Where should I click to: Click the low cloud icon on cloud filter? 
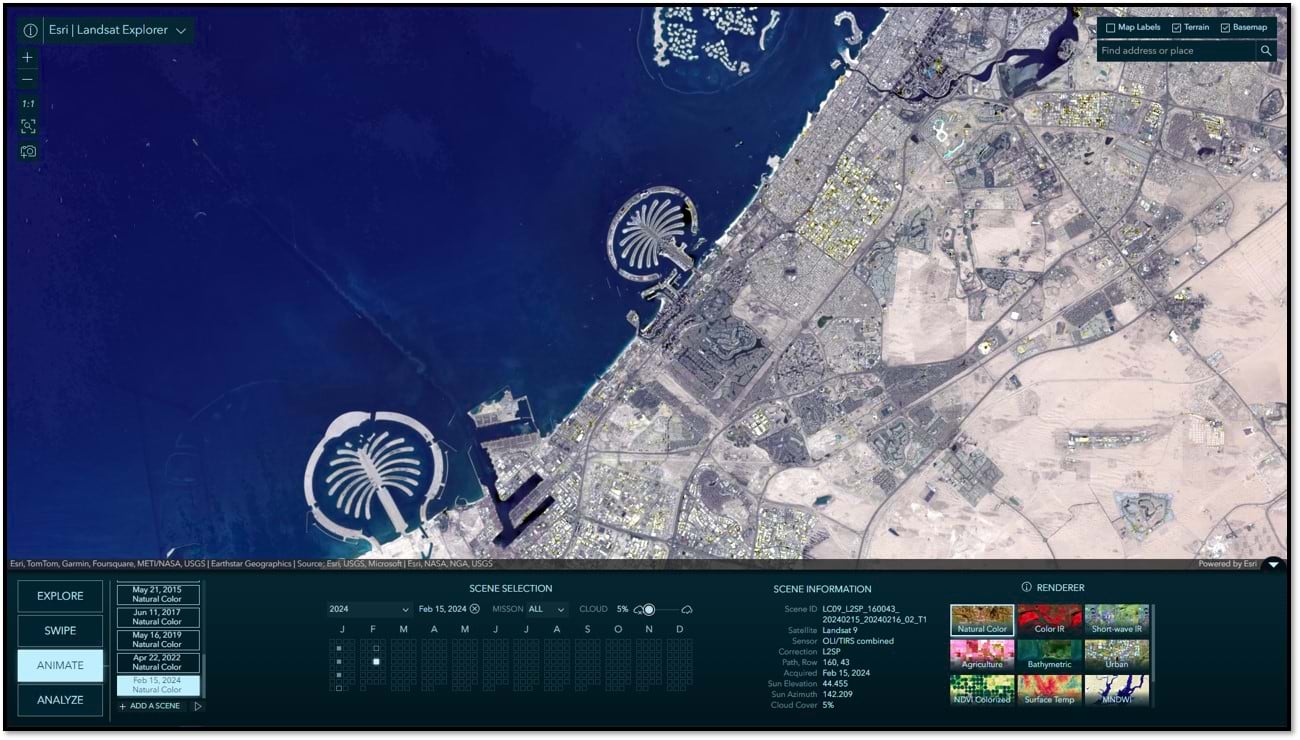click(638, 609)
